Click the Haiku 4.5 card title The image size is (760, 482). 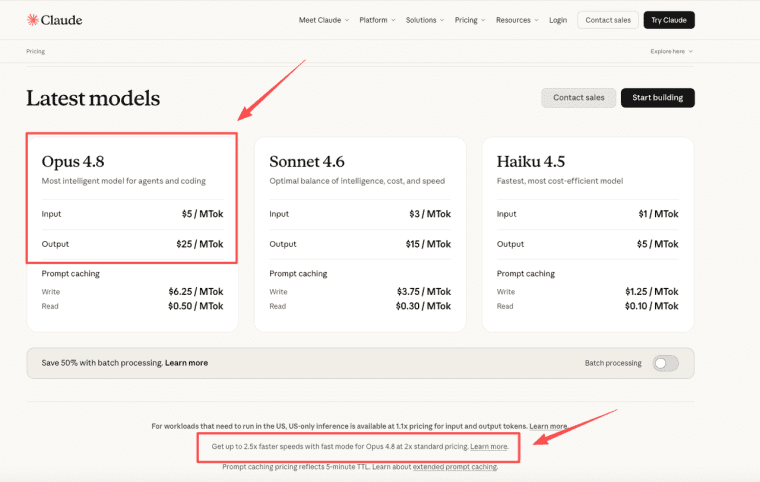[531, 161]
